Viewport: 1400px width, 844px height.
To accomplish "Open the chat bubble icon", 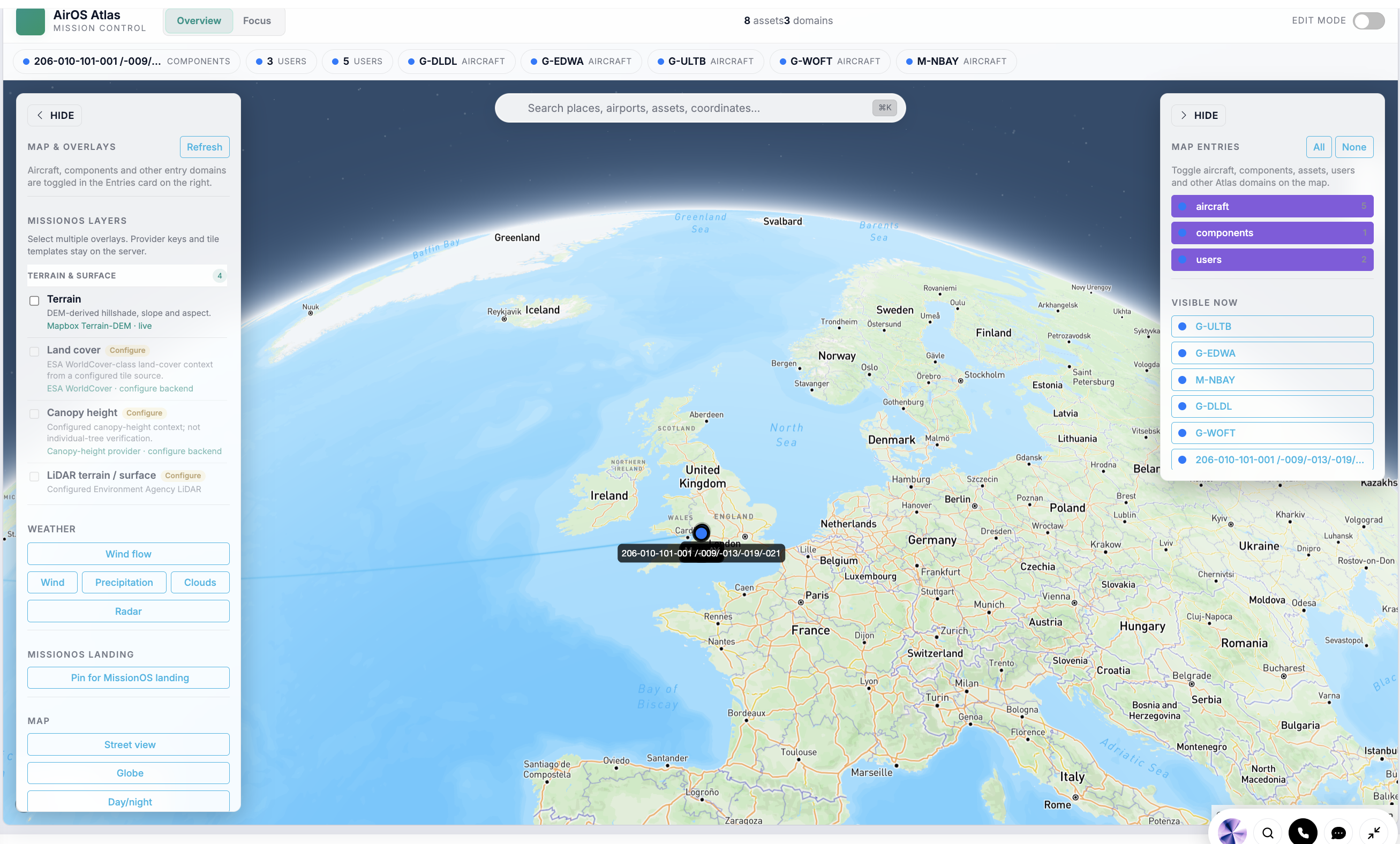I will [x=1338, y=833].
